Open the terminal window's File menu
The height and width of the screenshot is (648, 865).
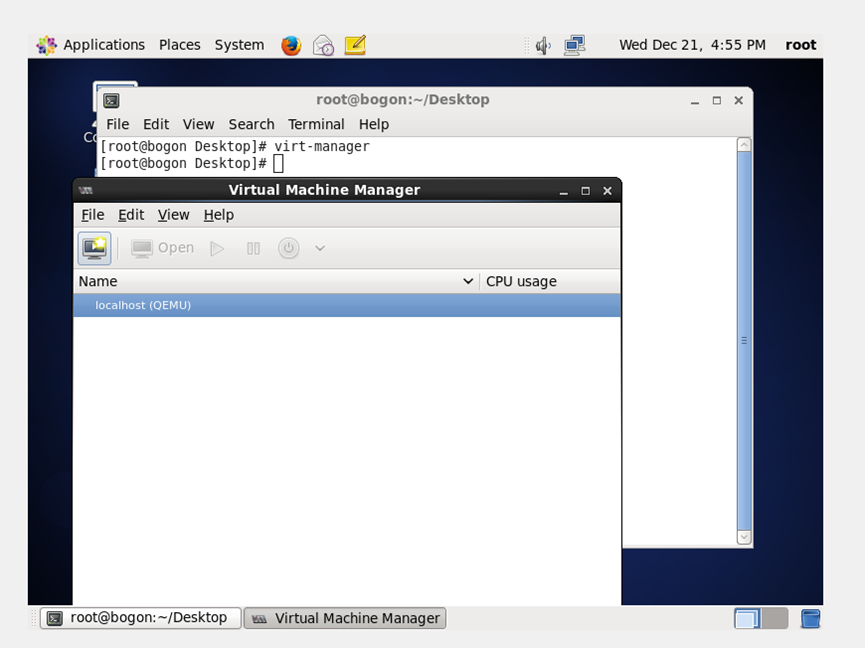click(118, 124)
